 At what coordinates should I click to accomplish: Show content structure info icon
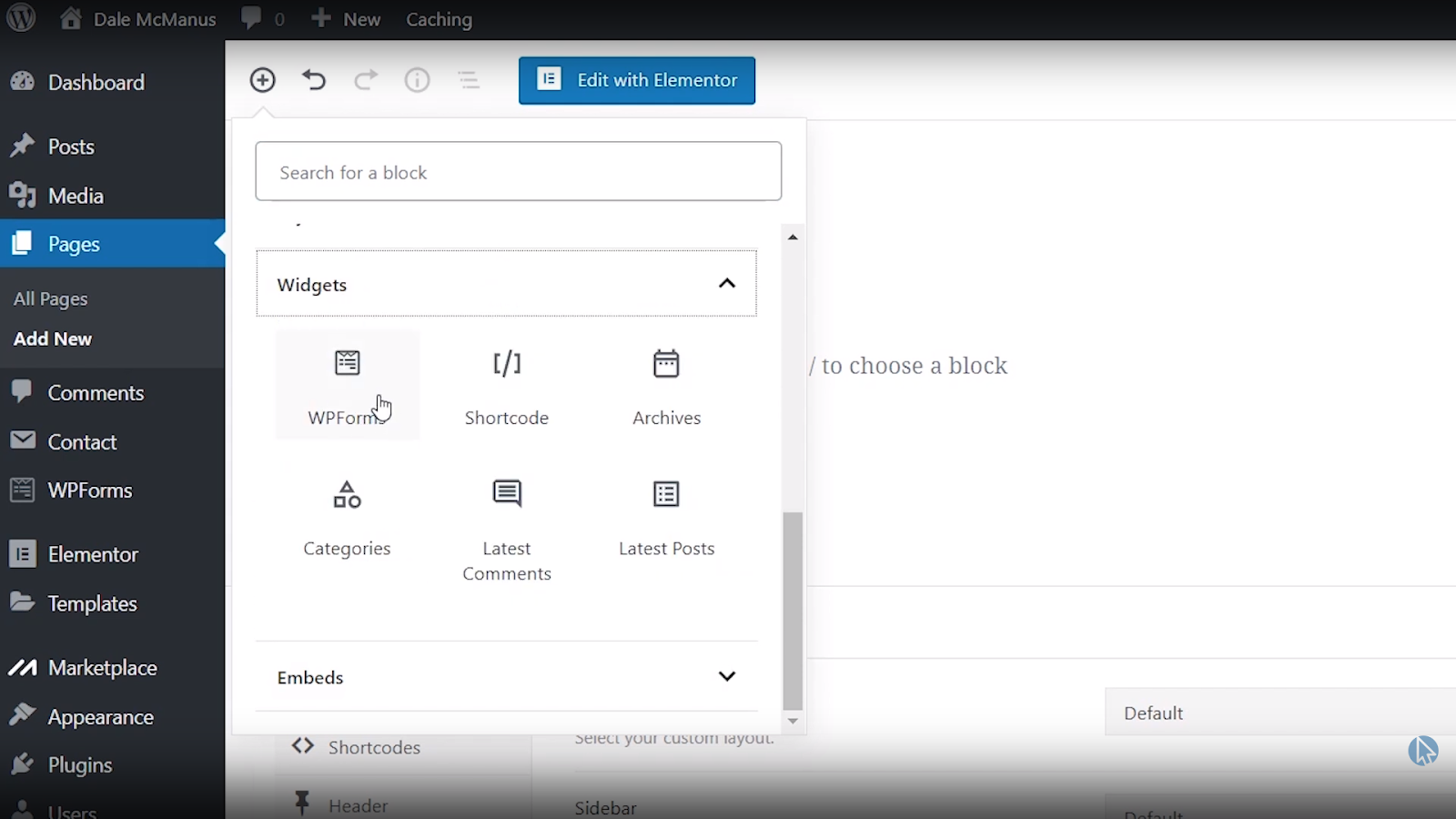(x=417, y=80)
